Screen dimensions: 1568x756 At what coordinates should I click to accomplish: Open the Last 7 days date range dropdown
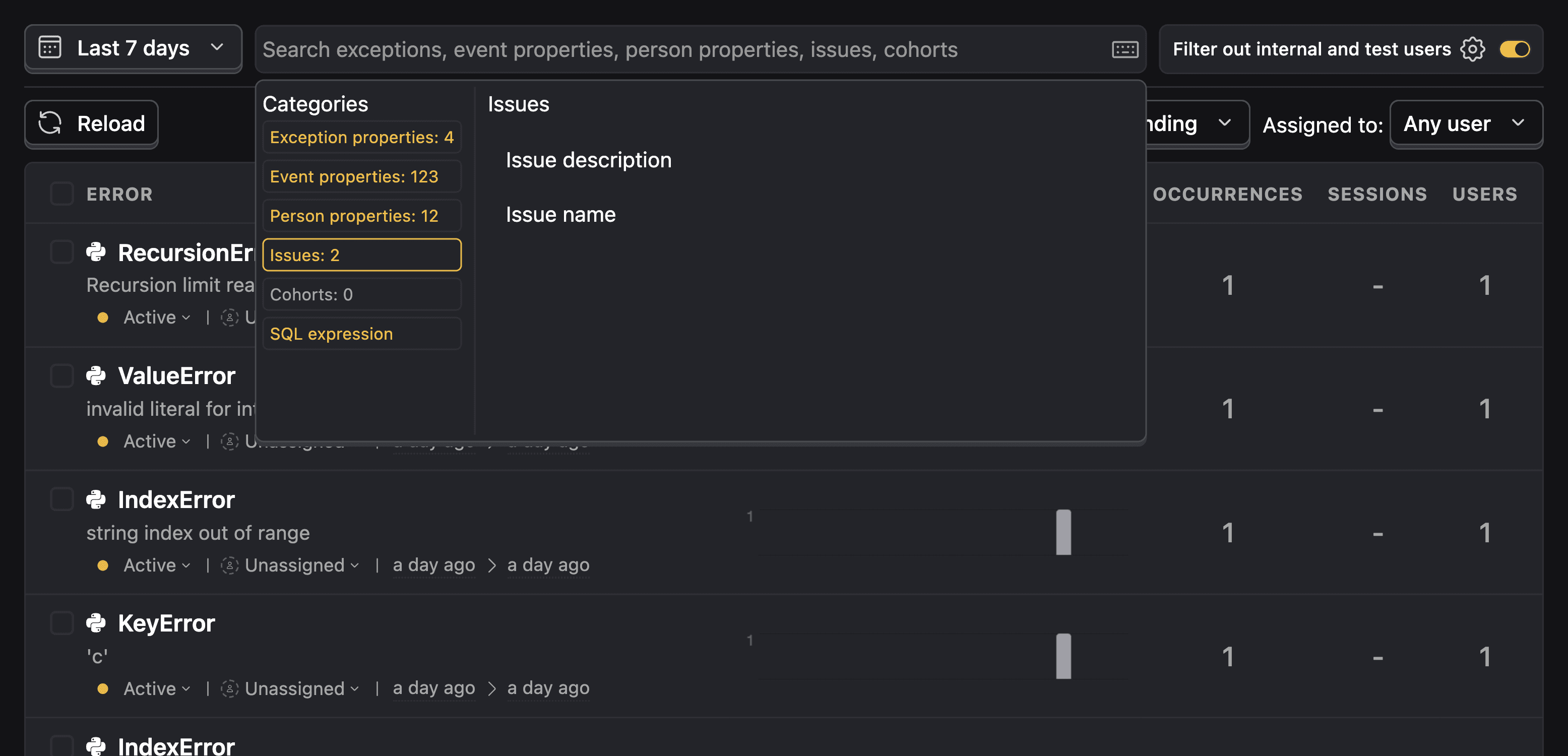[x=133, y=48]
